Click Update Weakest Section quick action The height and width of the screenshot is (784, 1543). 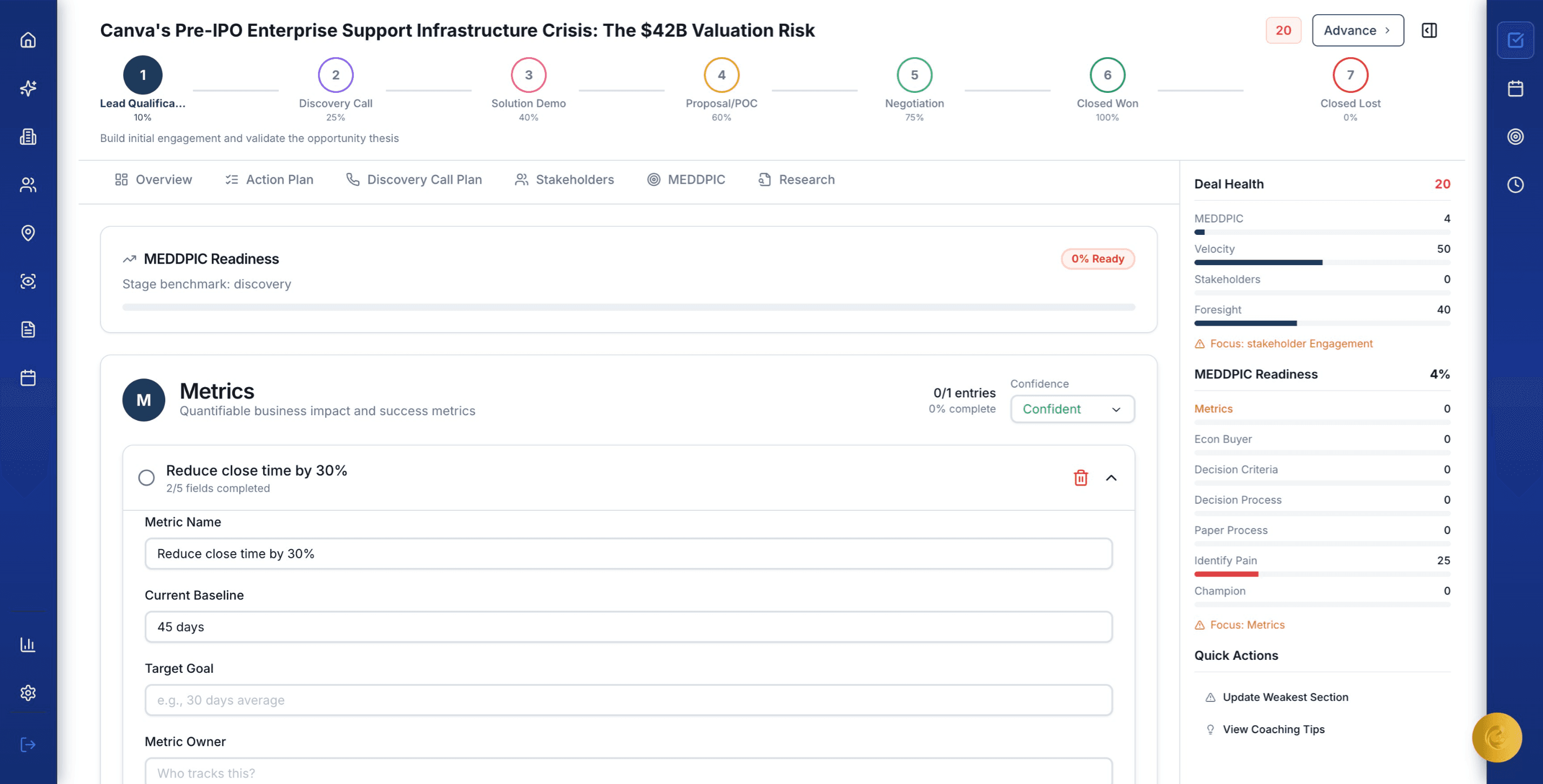(1285, 697)
